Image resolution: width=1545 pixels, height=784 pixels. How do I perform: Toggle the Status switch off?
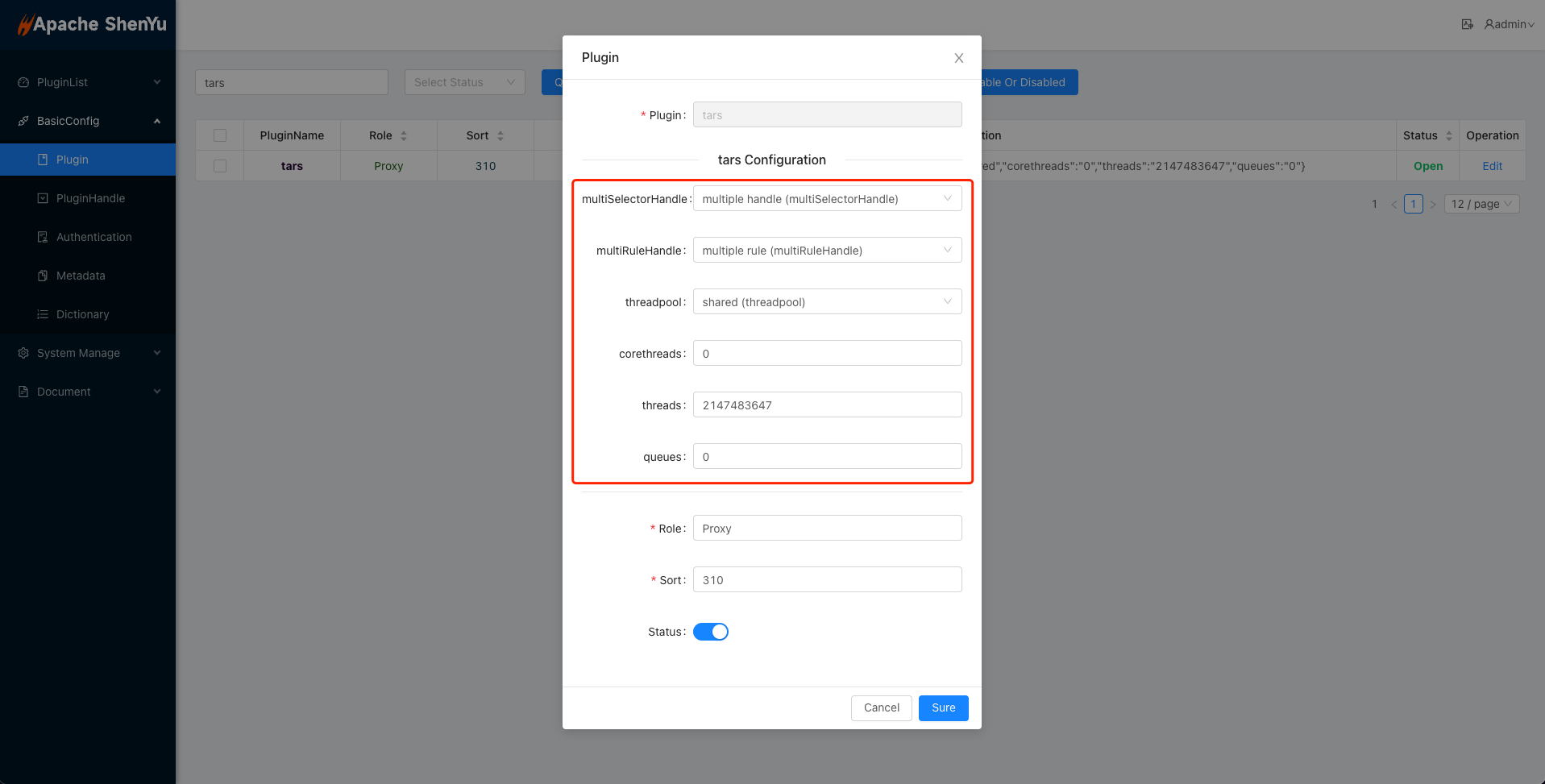pos(710,632)
